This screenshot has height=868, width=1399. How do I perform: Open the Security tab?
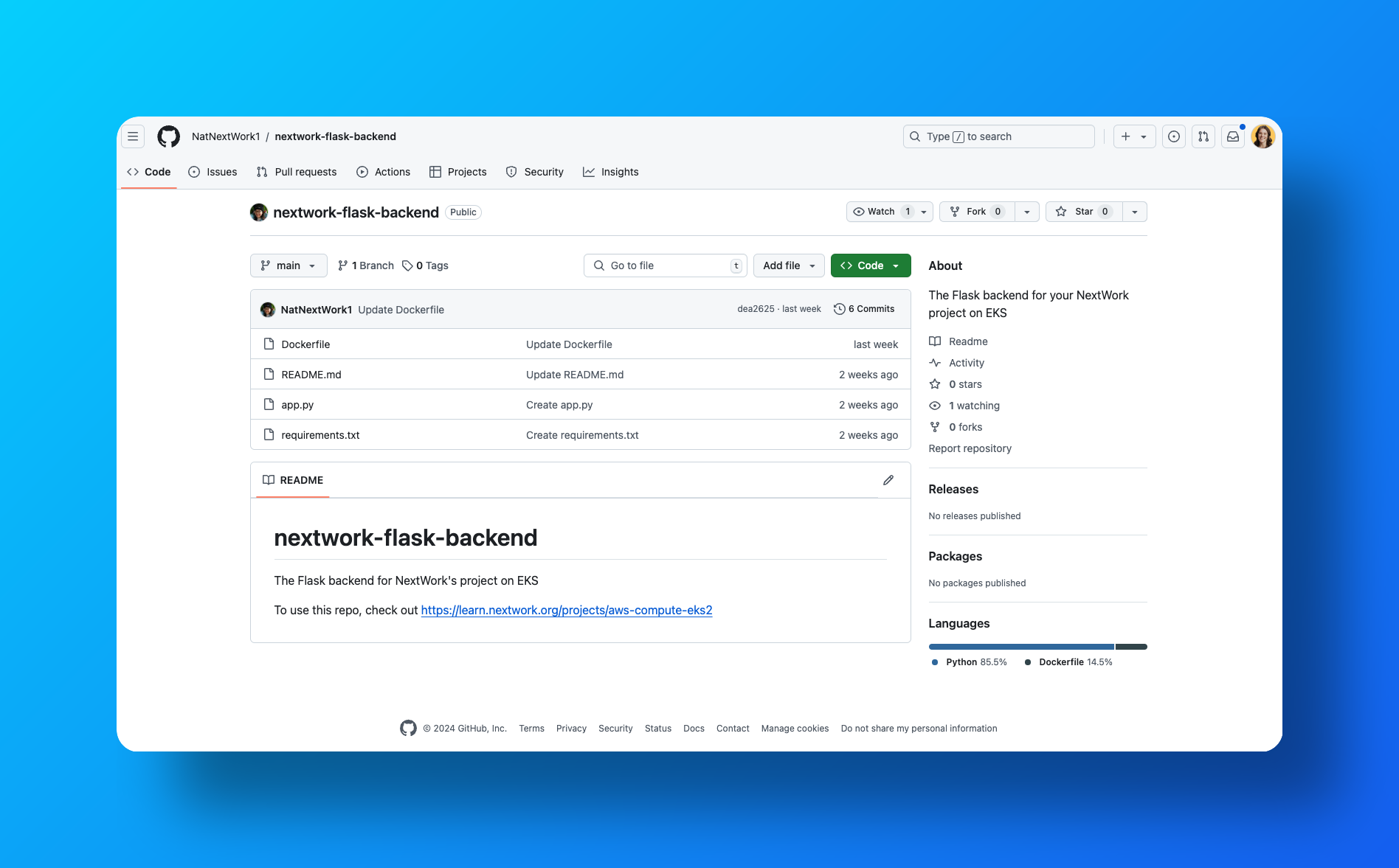[535, 172]
